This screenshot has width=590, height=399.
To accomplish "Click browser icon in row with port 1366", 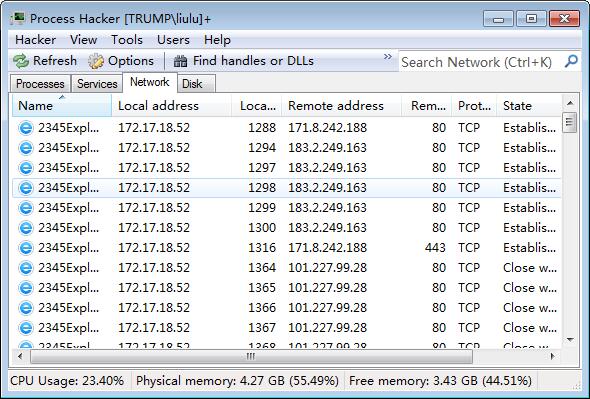I will tap(26, 308).
